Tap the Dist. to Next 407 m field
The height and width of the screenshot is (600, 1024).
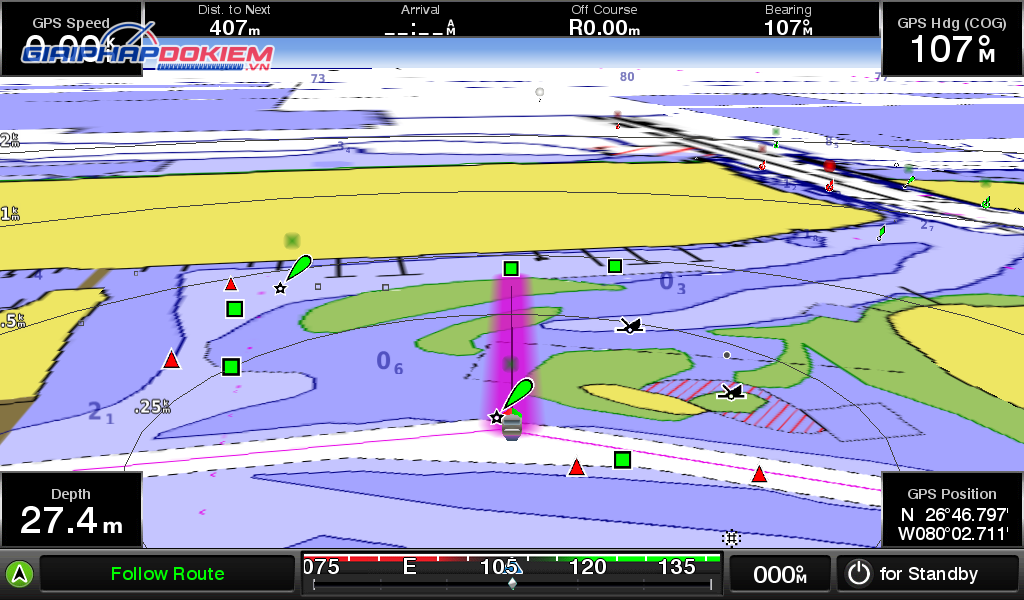pos(234,20)
